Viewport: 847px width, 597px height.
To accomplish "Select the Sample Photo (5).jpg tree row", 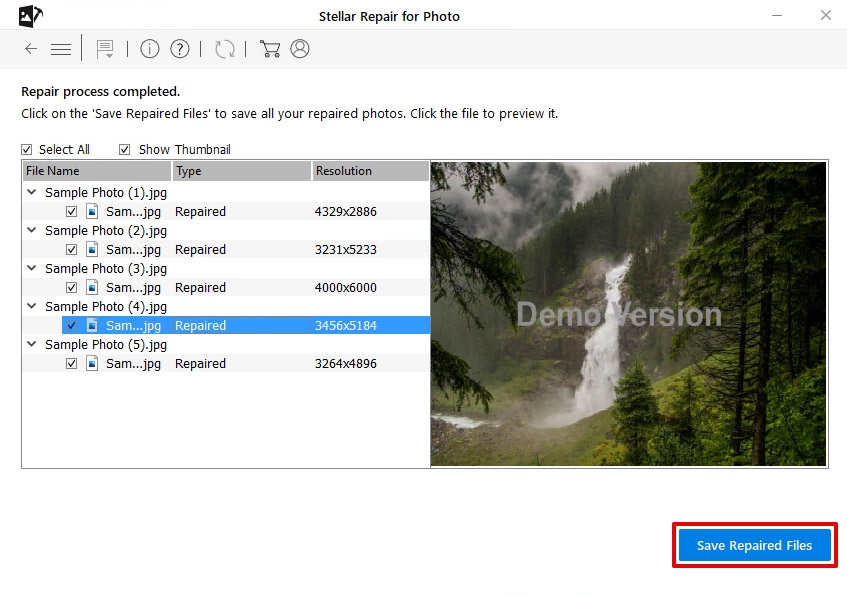I will [106, 345].
